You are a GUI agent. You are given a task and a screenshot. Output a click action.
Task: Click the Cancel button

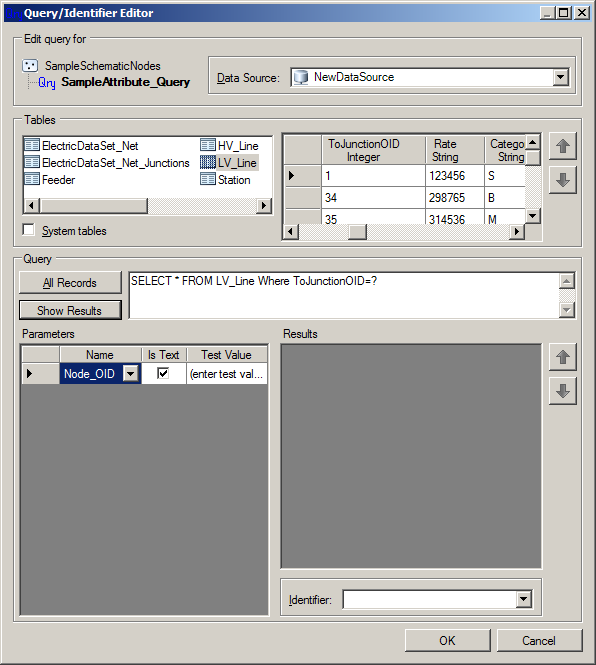539,640
